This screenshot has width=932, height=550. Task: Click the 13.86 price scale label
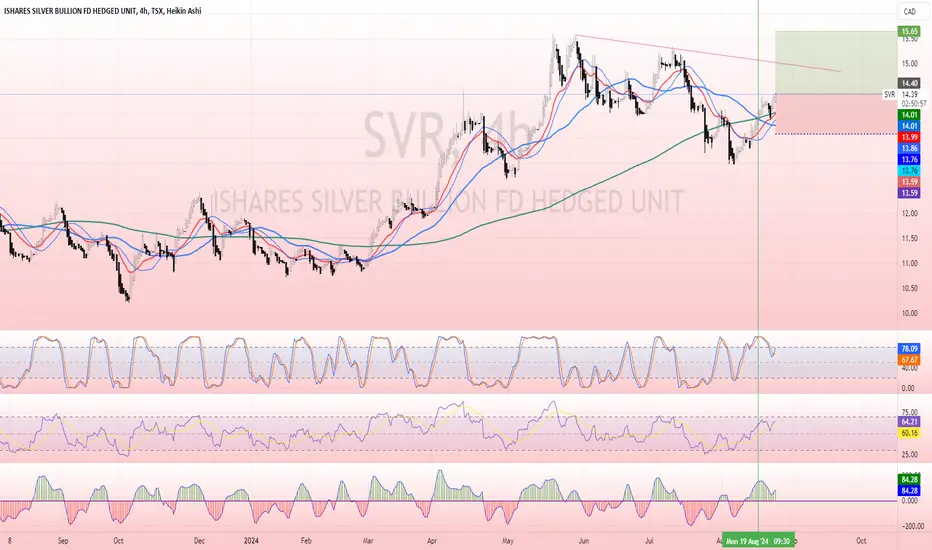click(x=909, y=148)
